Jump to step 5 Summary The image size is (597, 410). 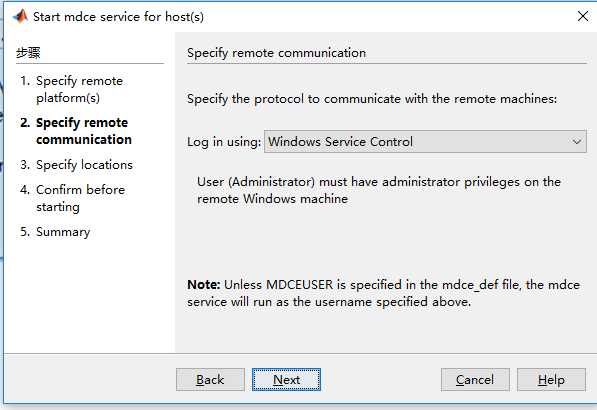pyautogui.click(x=55, y=232)
